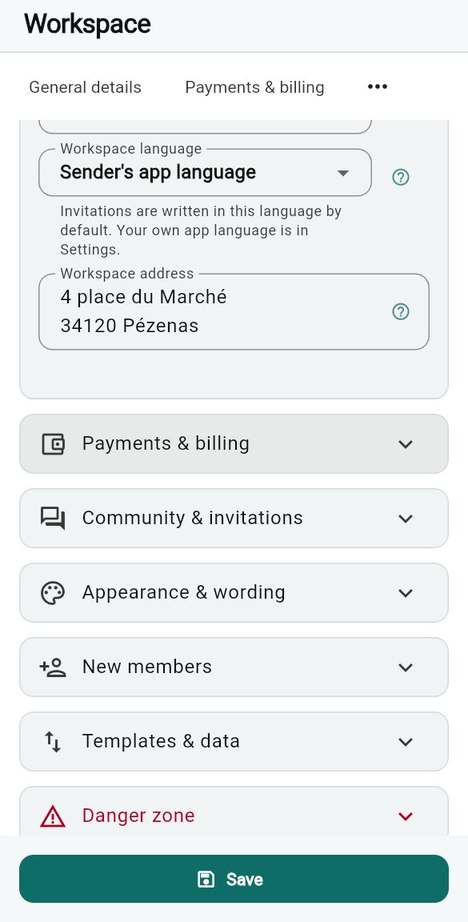This screenshot has width=468, height=922.
Task: Open help icon next to Workspace language
Action: coord(400,177)
